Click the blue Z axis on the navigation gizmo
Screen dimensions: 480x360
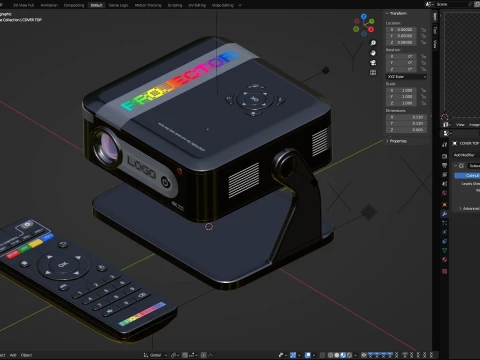[x=364, y=16]
